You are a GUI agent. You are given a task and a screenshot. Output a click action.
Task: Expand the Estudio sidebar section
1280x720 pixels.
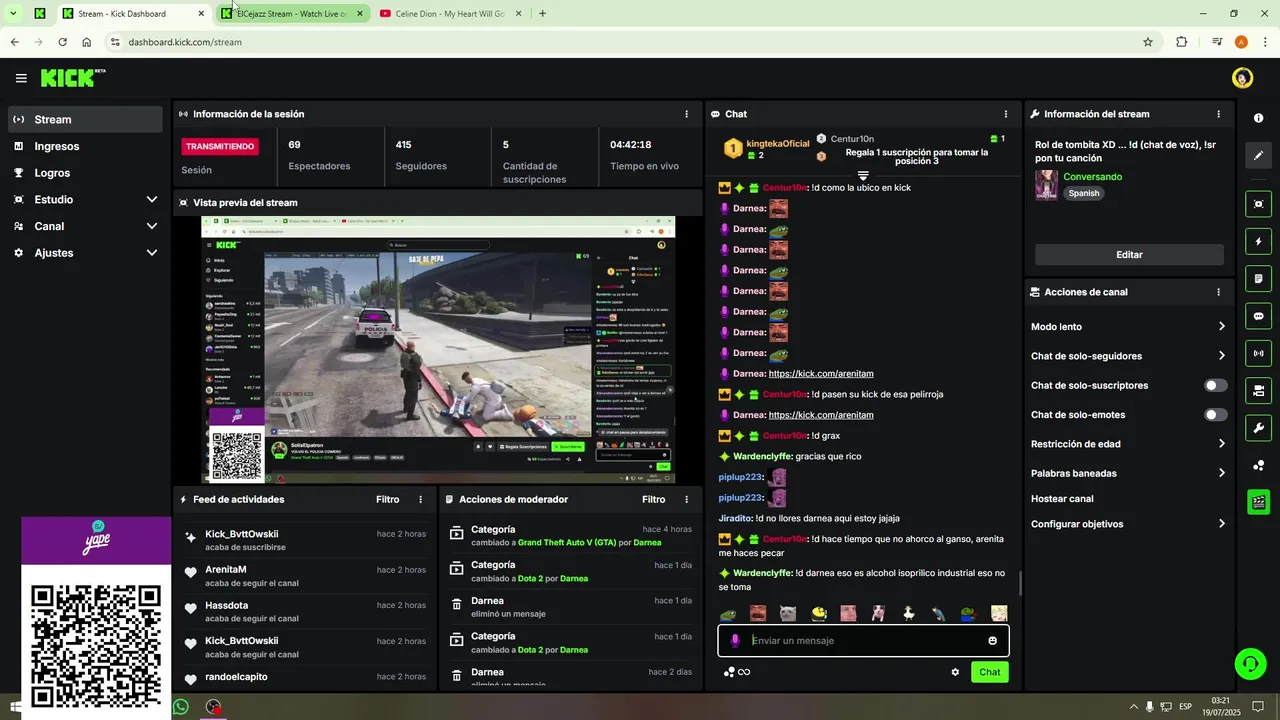[85, 199]
